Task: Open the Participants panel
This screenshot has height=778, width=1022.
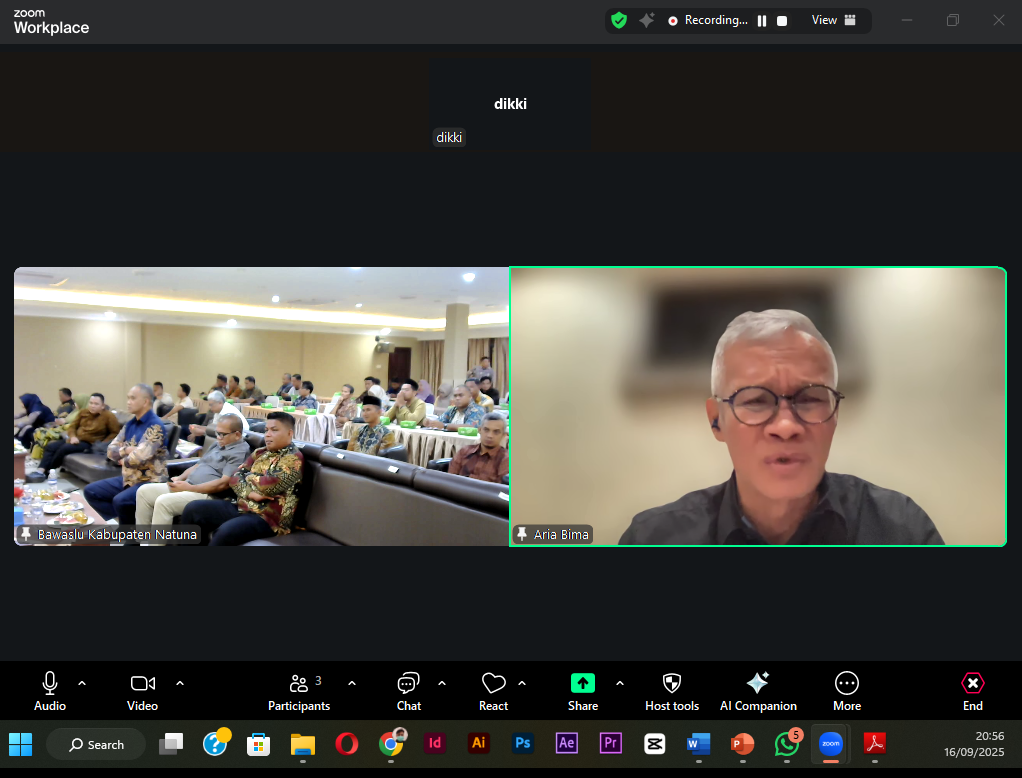Action: pos(299,690)
